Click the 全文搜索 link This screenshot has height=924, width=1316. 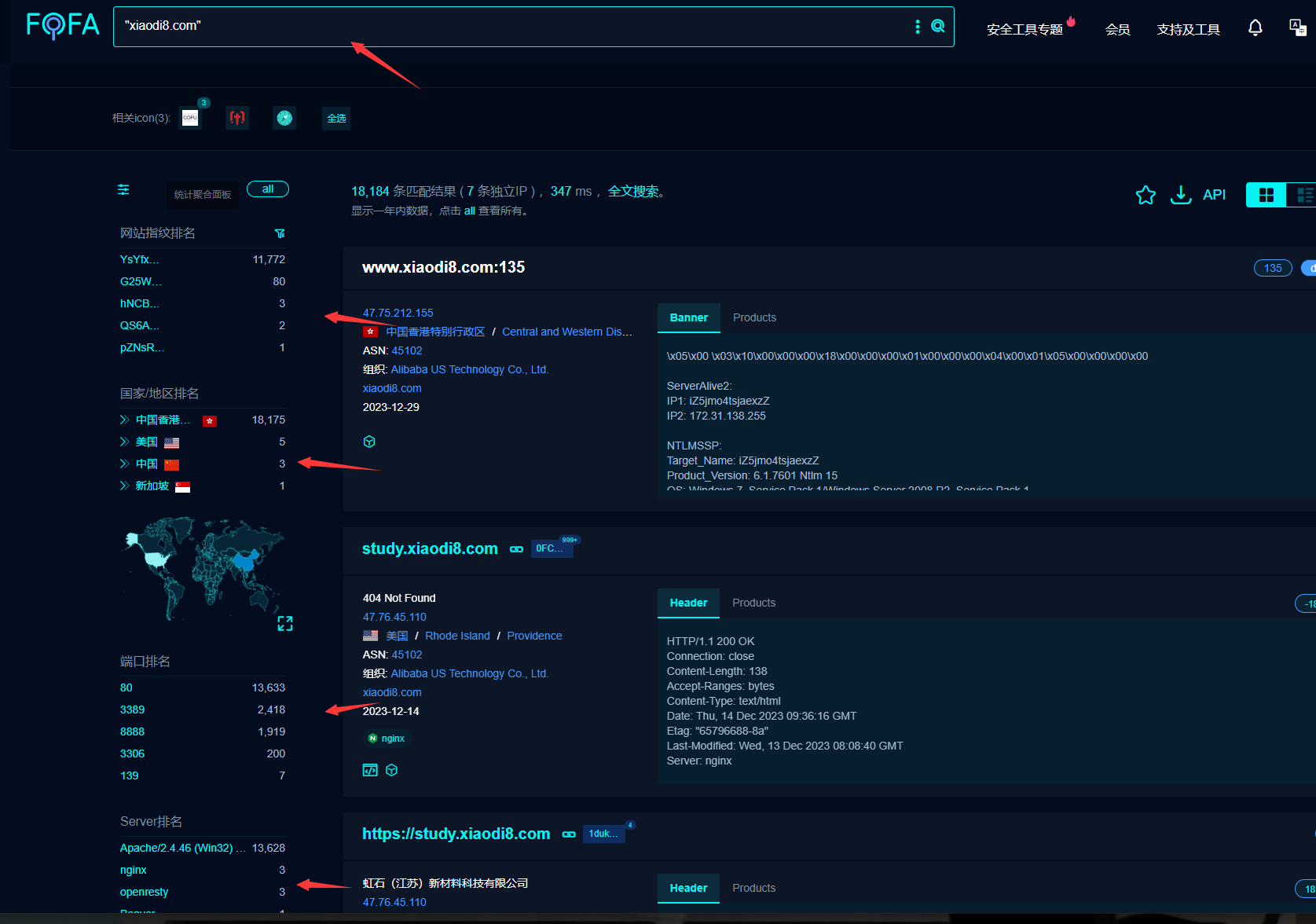tap(633, 191)
